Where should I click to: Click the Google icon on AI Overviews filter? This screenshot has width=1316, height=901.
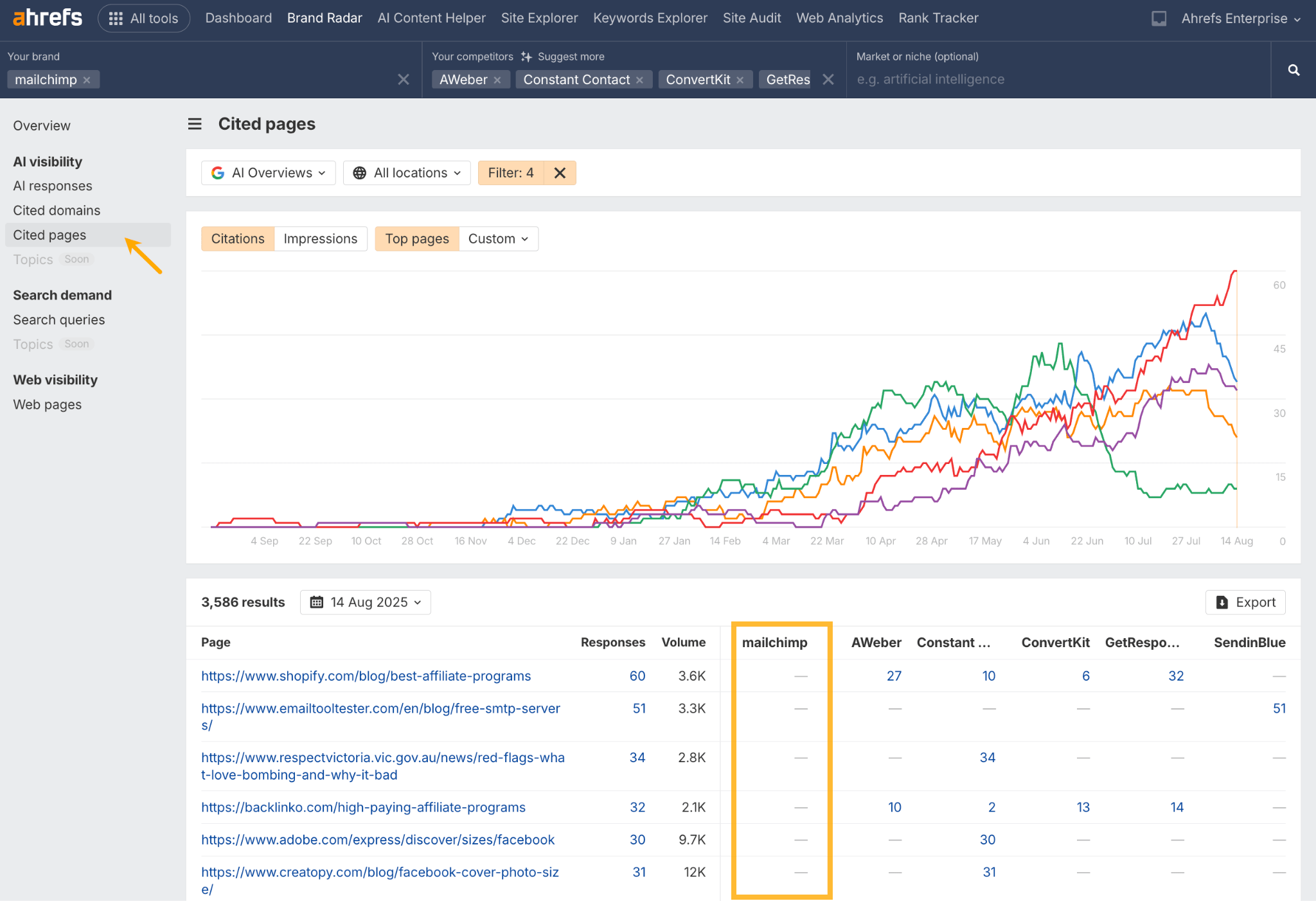point(218,172)
